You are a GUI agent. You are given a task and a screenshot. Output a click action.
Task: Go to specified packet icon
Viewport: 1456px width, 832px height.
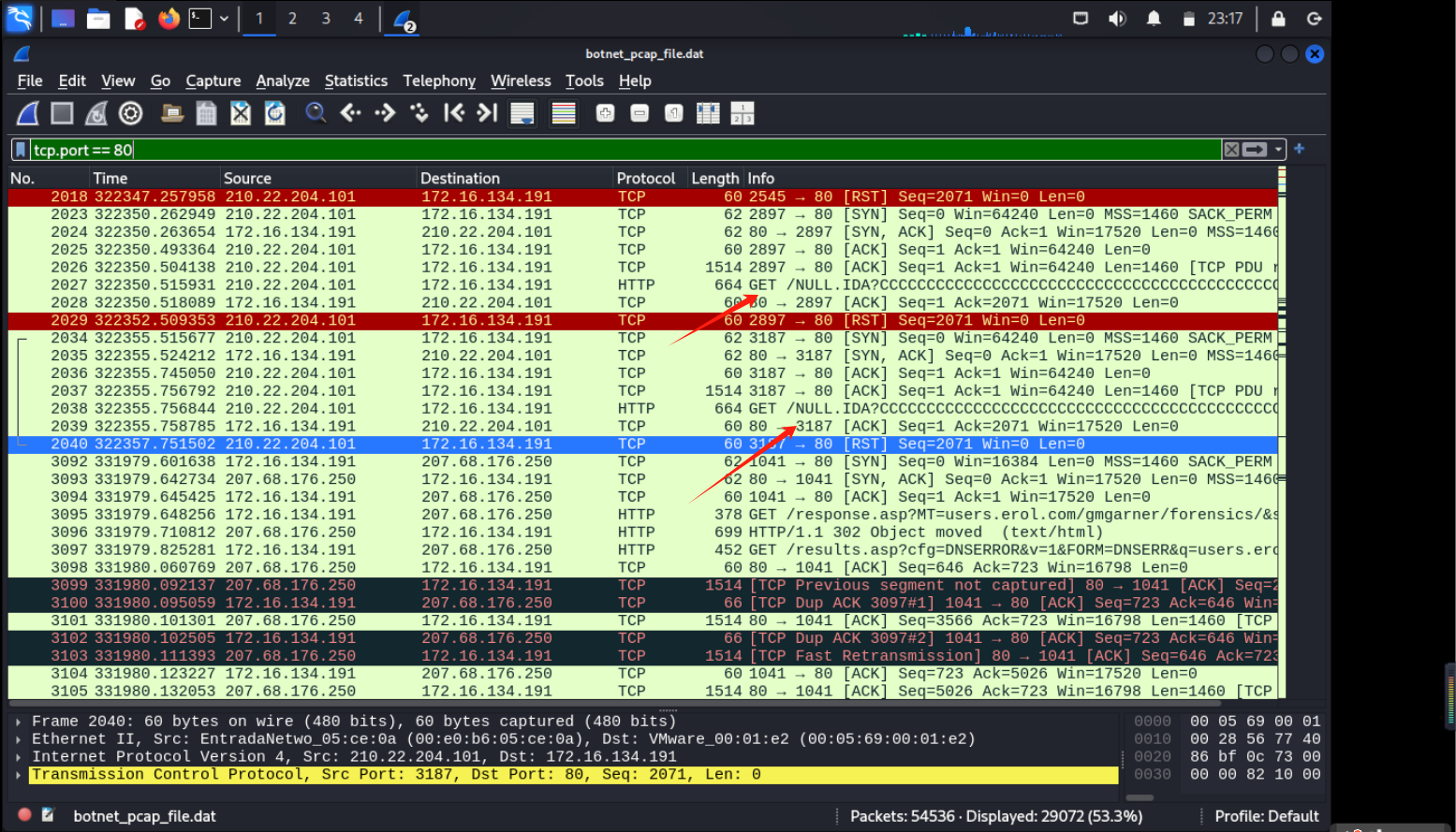419,113
